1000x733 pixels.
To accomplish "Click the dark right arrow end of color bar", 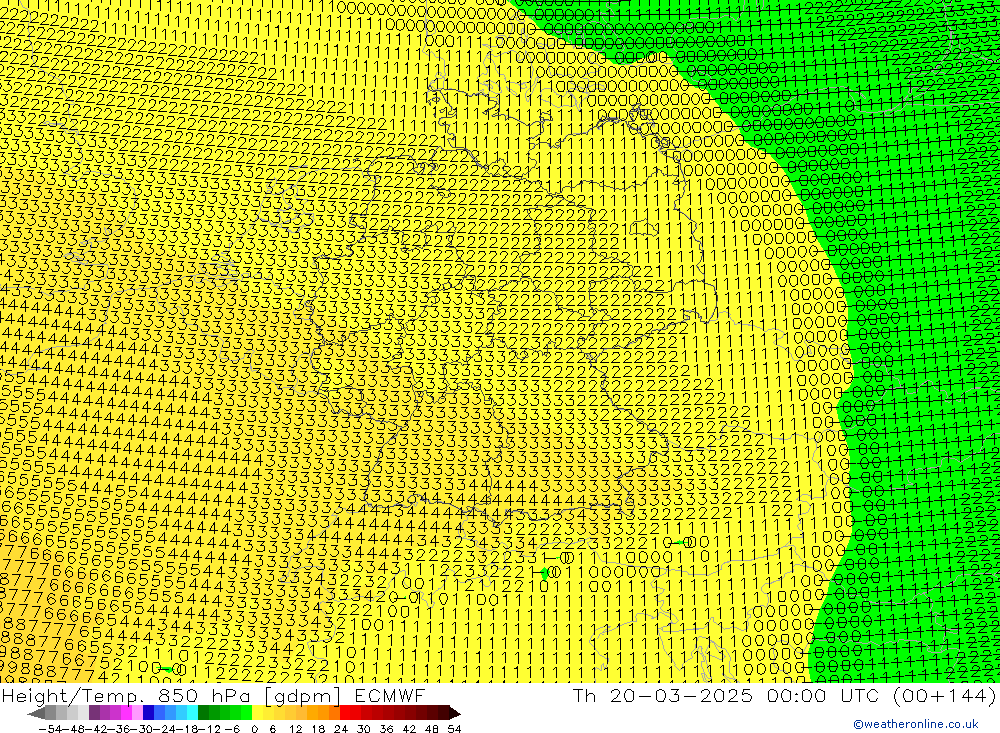I will [x=455, y=713].
